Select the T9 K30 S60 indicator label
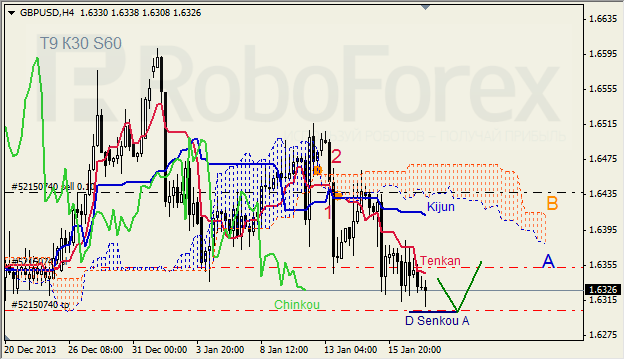Viewport: 625px width, 360px height. (x=81, y=43)
